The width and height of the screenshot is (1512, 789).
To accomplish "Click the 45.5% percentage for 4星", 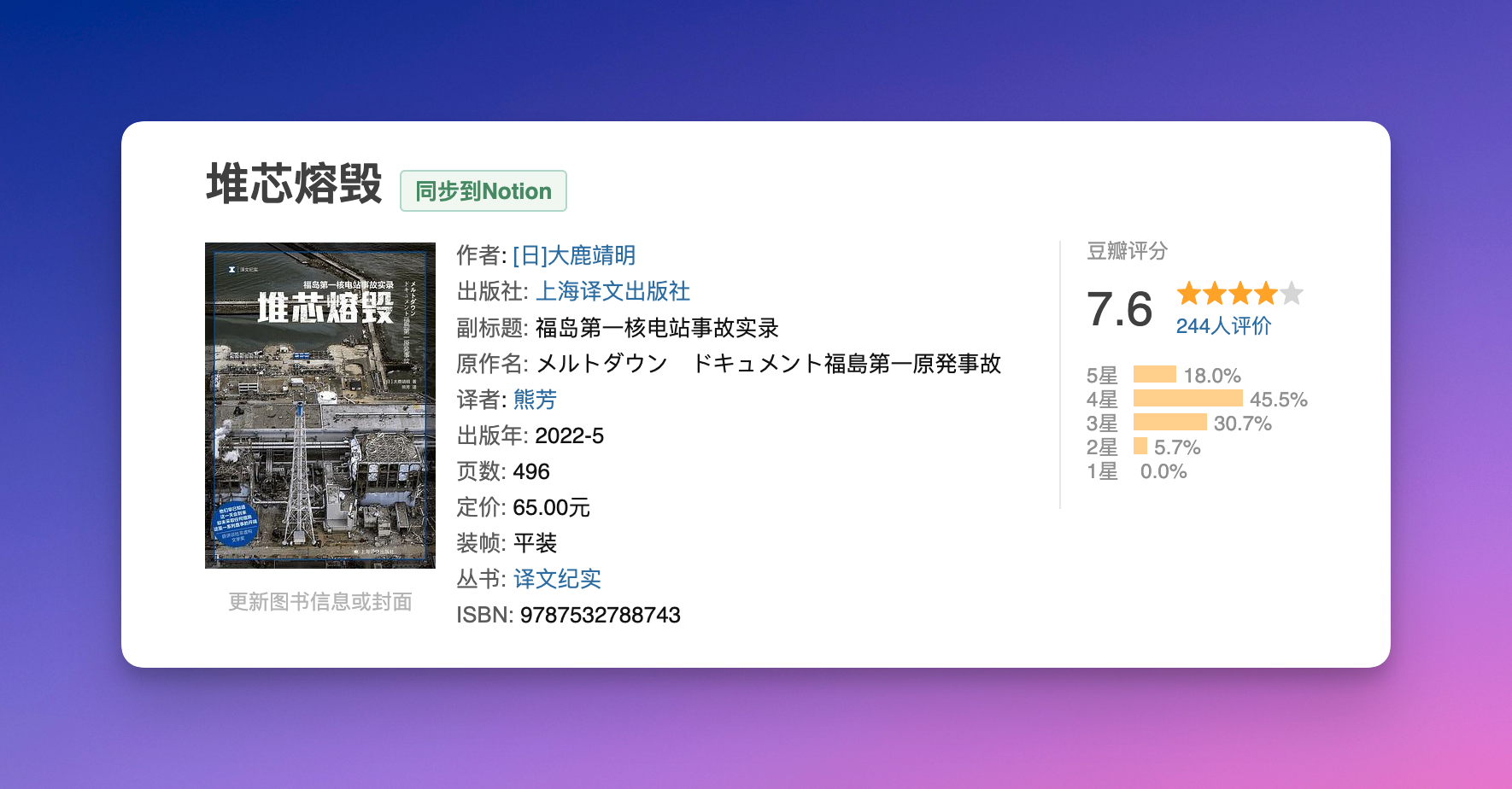I will (1279, 400).
